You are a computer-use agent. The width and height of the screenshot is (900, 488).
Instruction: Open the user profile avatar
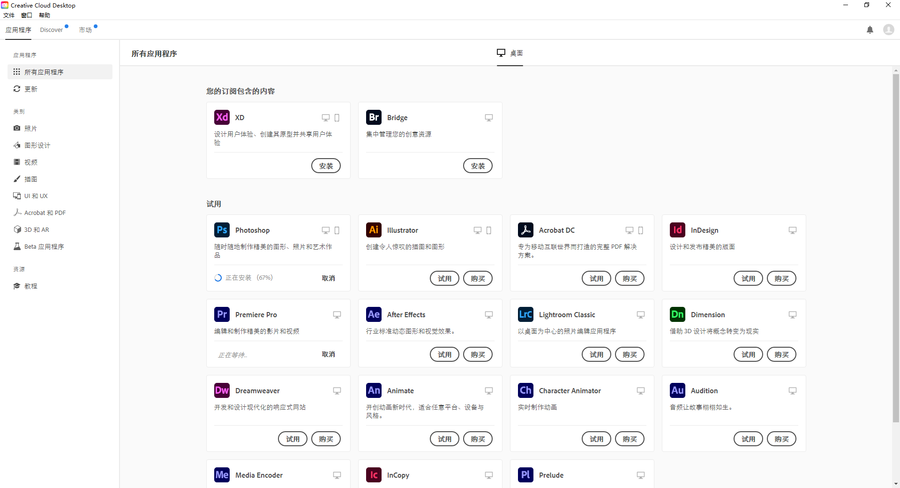pos(888,30)
